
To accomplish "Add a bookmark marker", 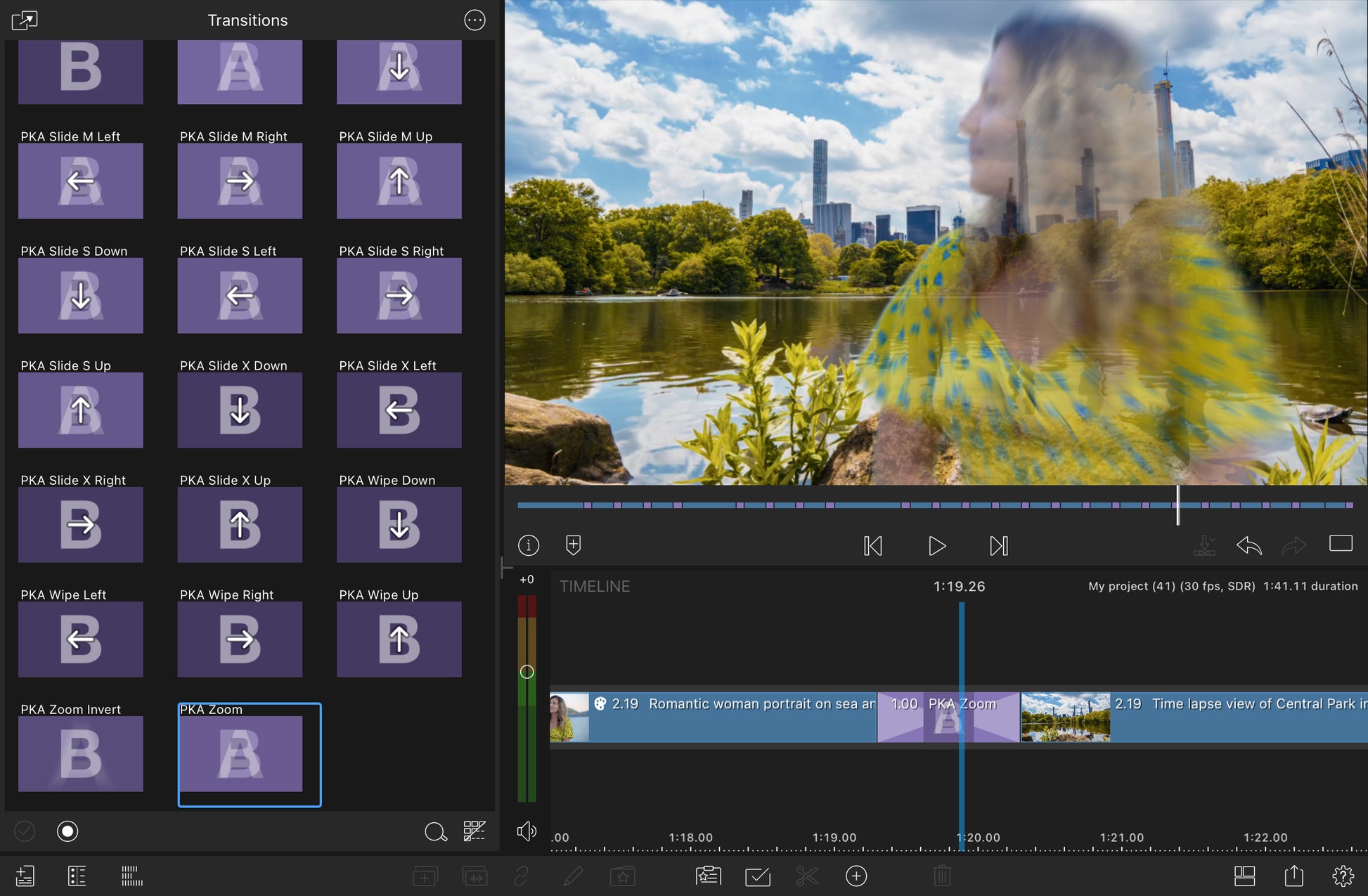I will coord(573,545).
